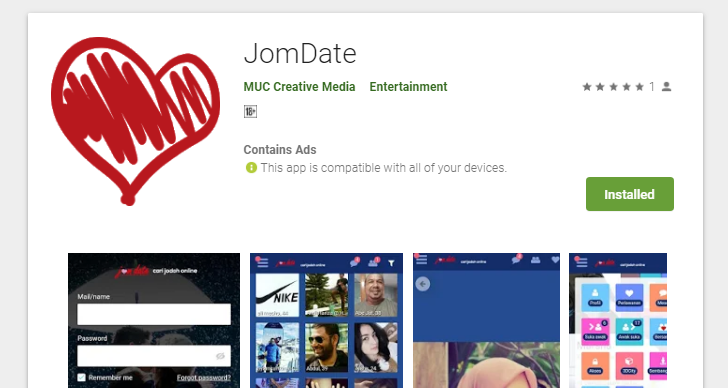
Task: Click the pink heart tile in fourth screenshot
Action: coord(629,297)
